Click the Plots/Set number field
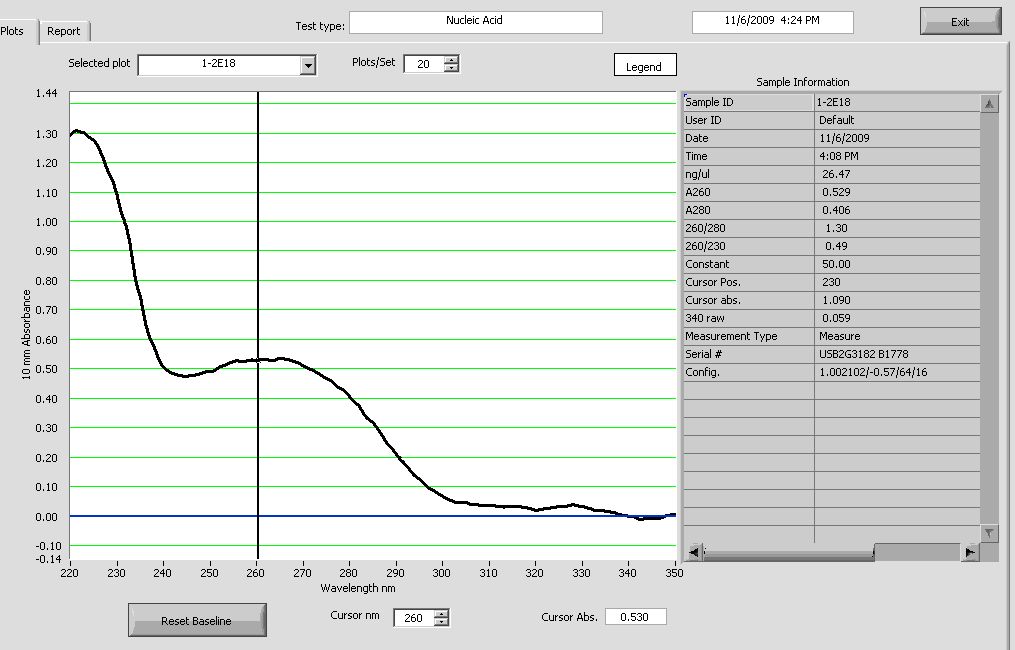 tap(424, 64)
